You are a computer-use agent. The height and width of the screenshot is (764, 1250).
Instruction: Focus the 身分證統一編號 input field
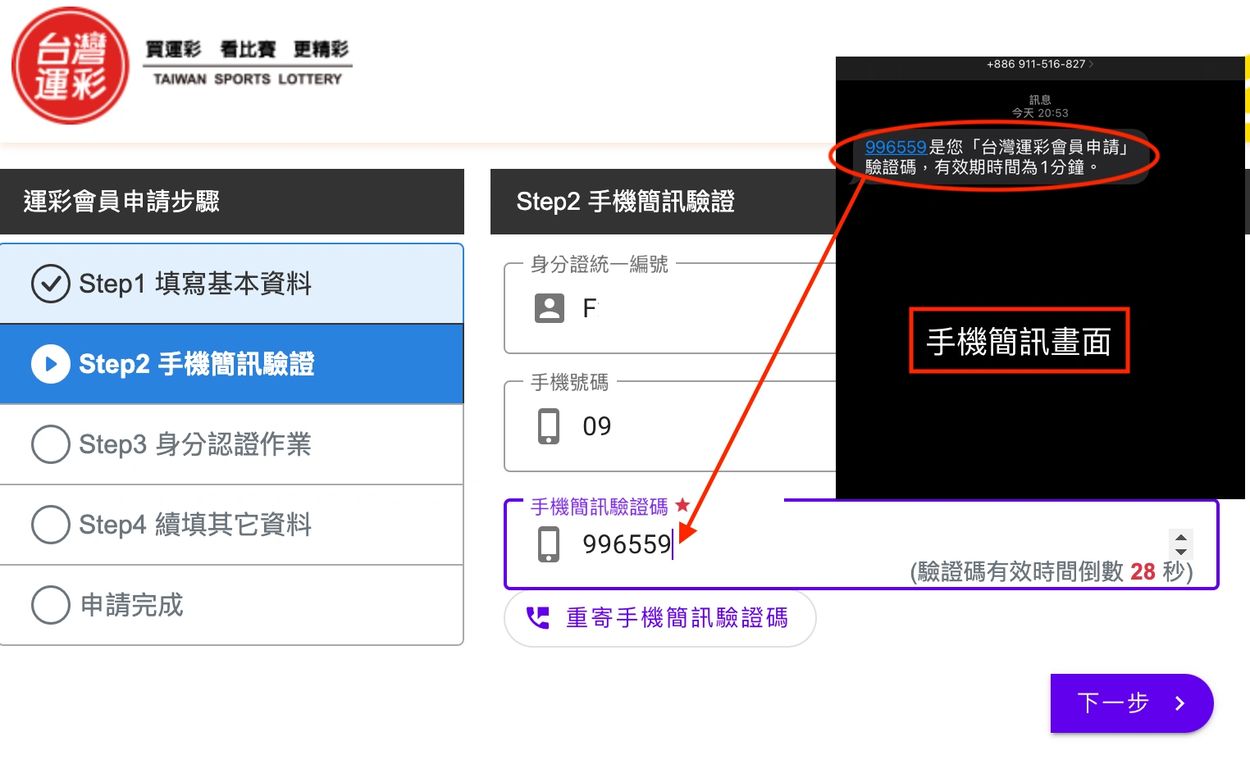pos(670,308)
